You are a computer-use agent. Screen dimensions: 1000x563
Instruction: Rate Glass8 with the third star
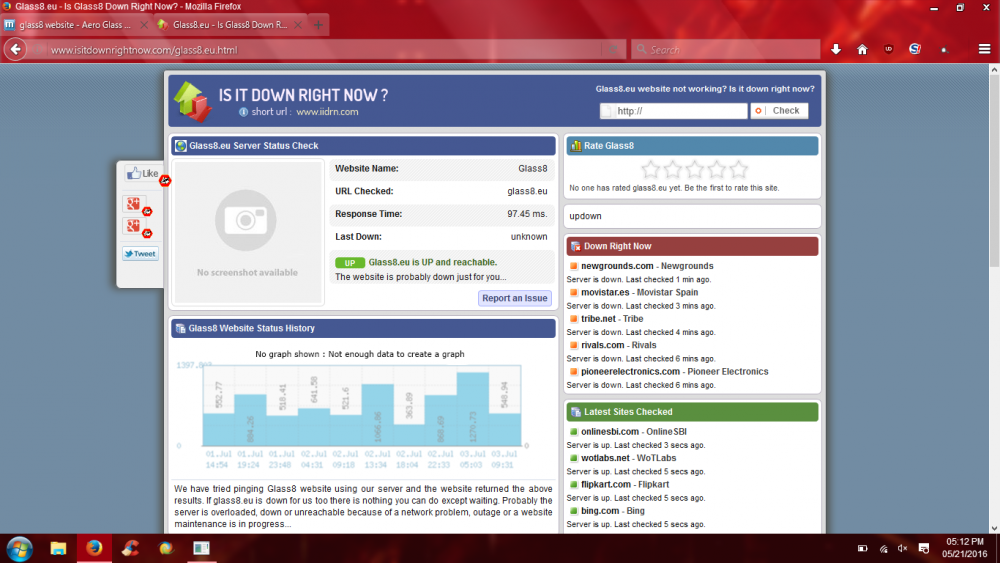click(695, 170)
